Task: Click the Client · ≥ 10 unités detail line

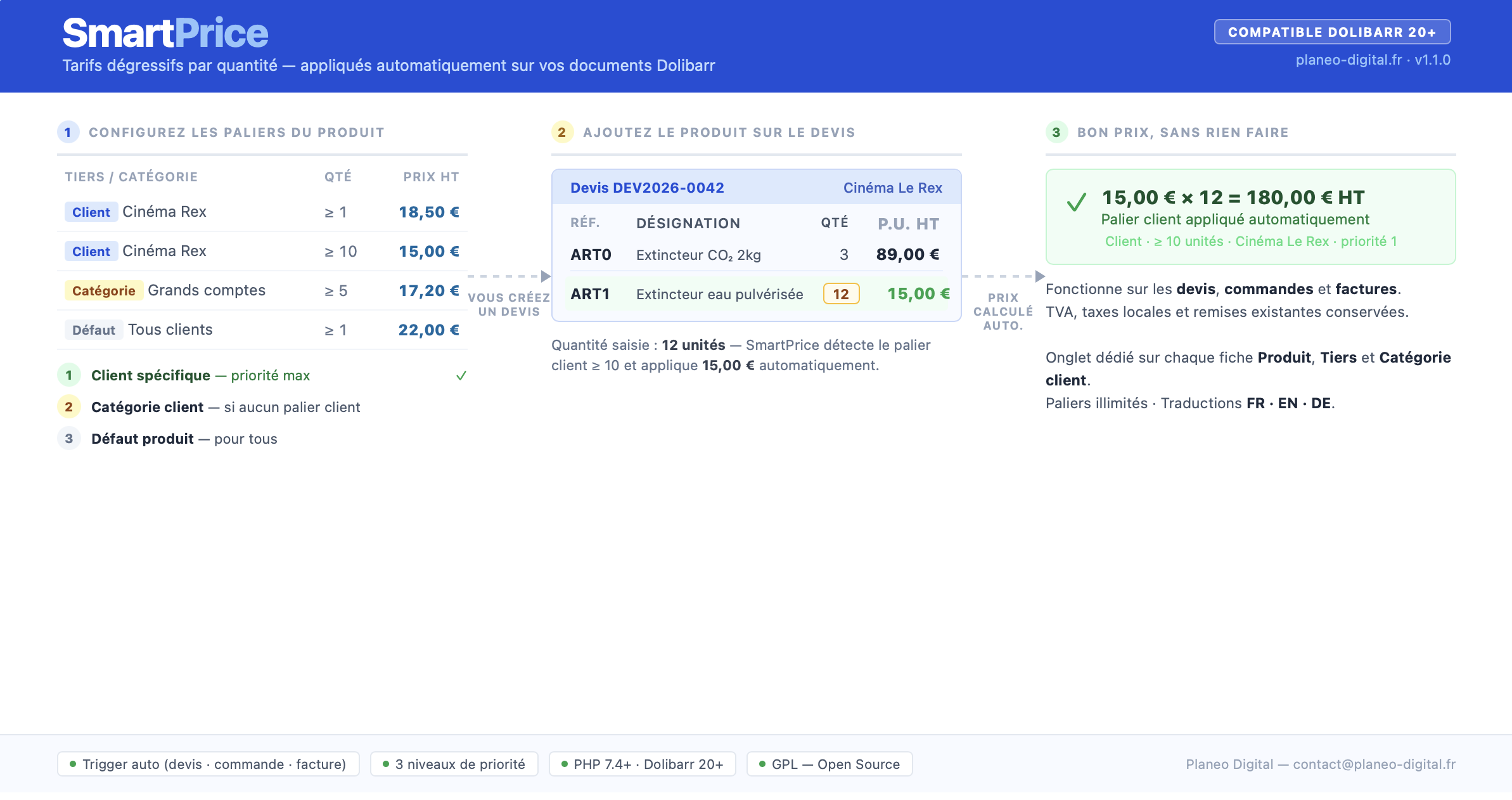Action: coord(1251,241)
